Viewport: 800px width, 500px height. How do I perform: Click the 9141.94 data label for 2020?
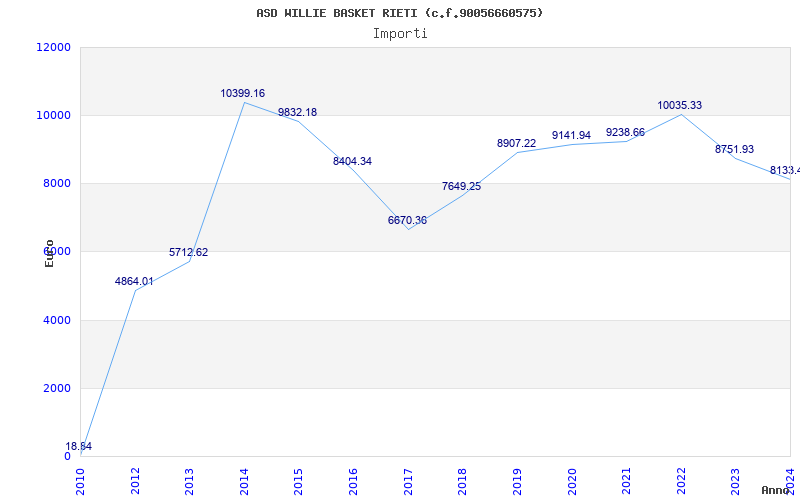[x=571, y=136]
